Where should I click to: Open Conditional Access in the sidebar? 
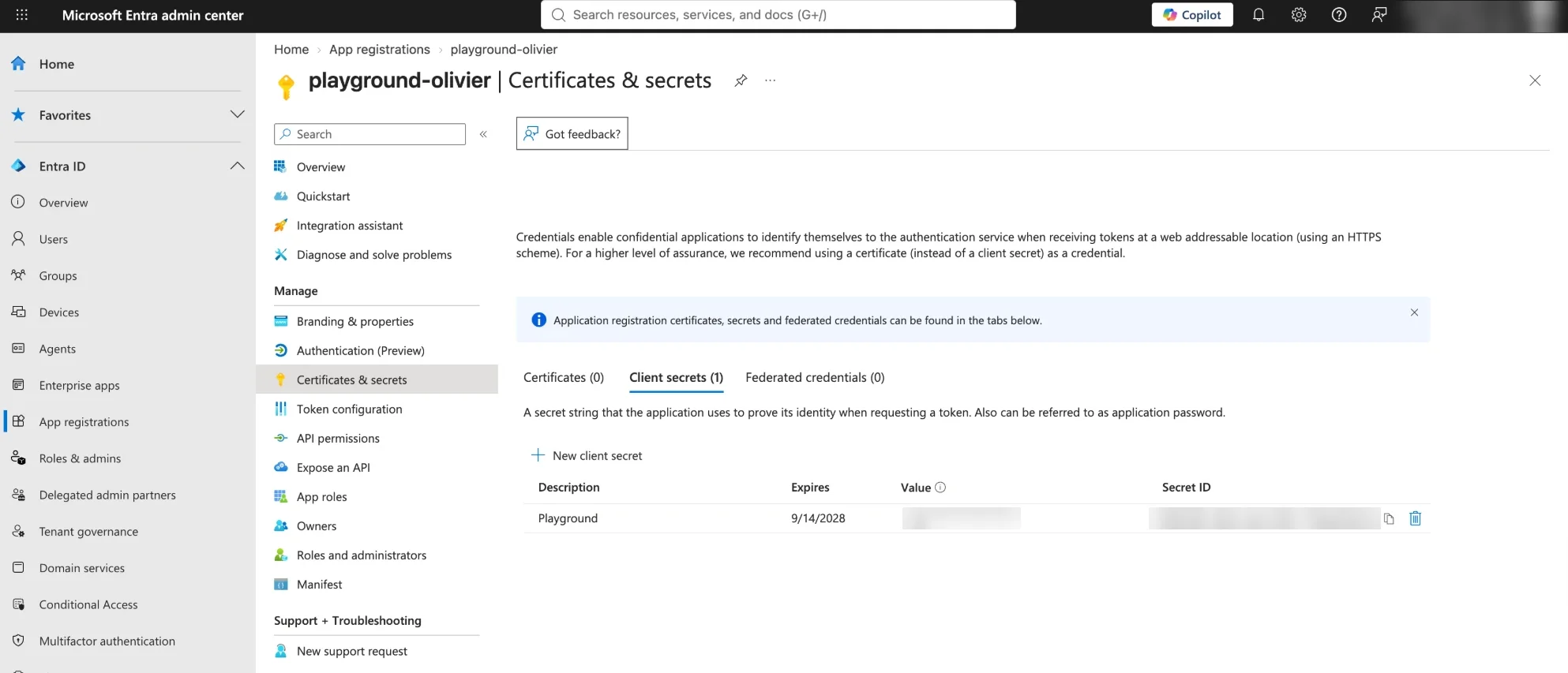pyautogui.click(x=88, y=604)
